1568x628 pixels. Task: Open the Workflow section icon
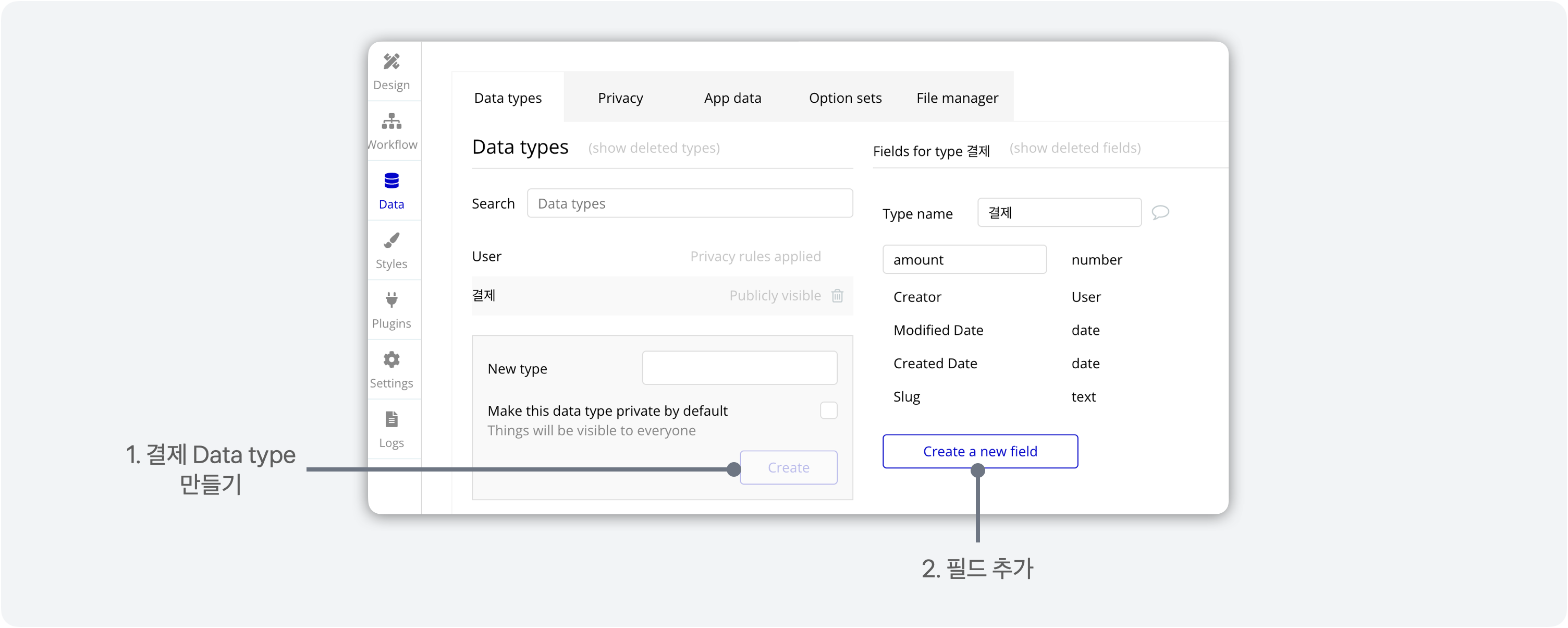[x=391, y=121]
